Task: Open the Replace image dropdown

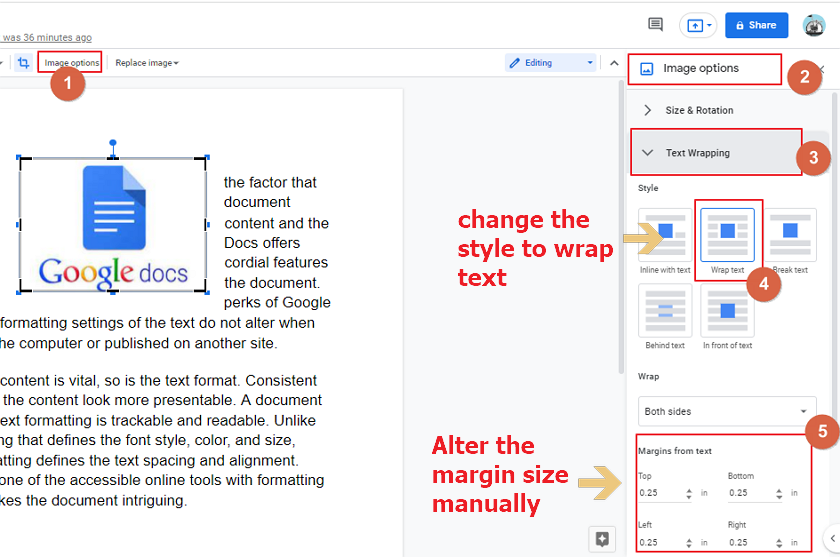Action: (147, 63)
